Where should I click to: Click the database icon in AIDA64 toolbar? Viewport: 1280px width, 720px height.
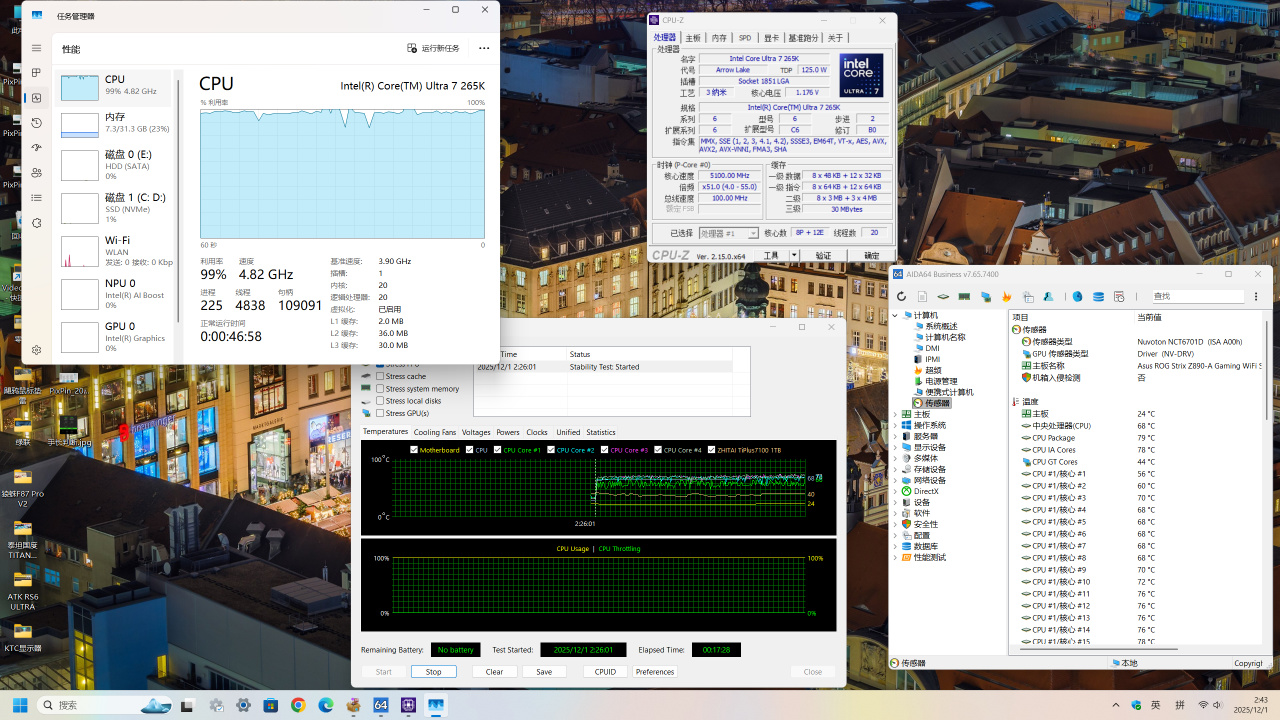[1099, 297]
